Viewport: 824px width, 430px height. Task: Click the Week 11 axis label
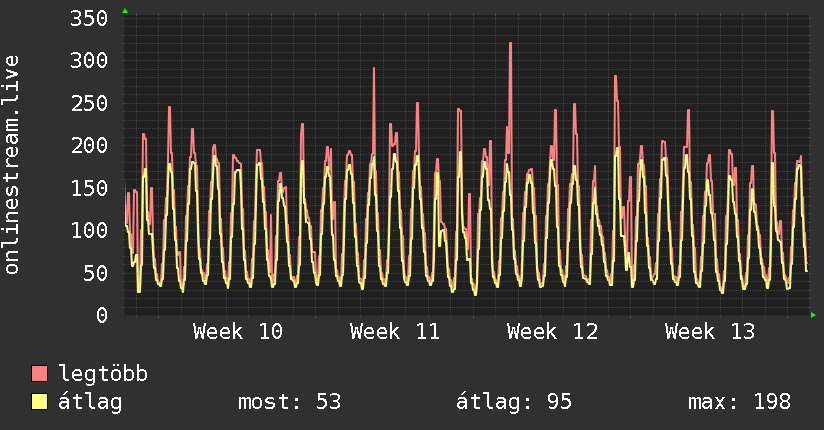(x=395, y=332)
